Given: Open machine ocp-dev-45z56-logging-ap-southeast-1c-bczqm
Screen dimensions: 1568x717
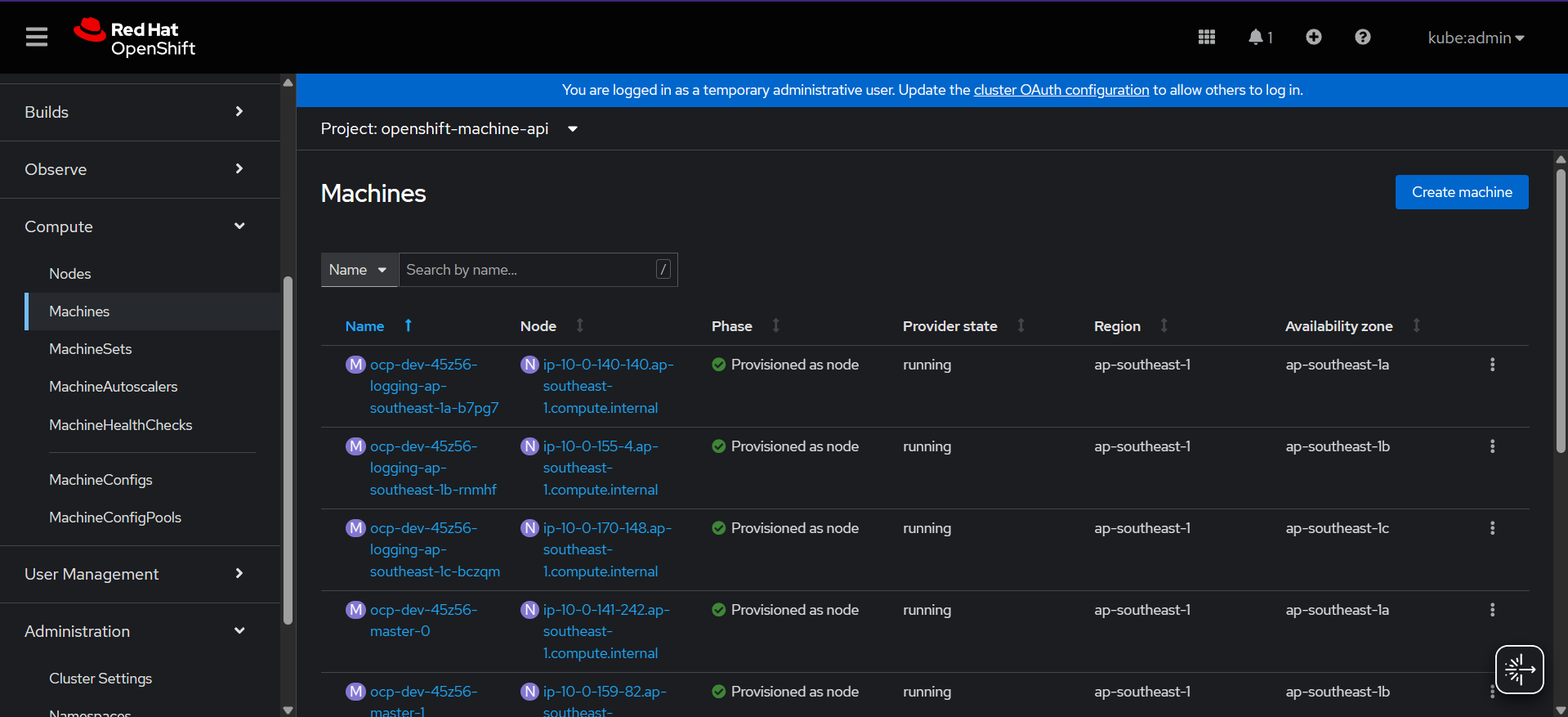Looking at the screenshot, I should tap(435, 549).
